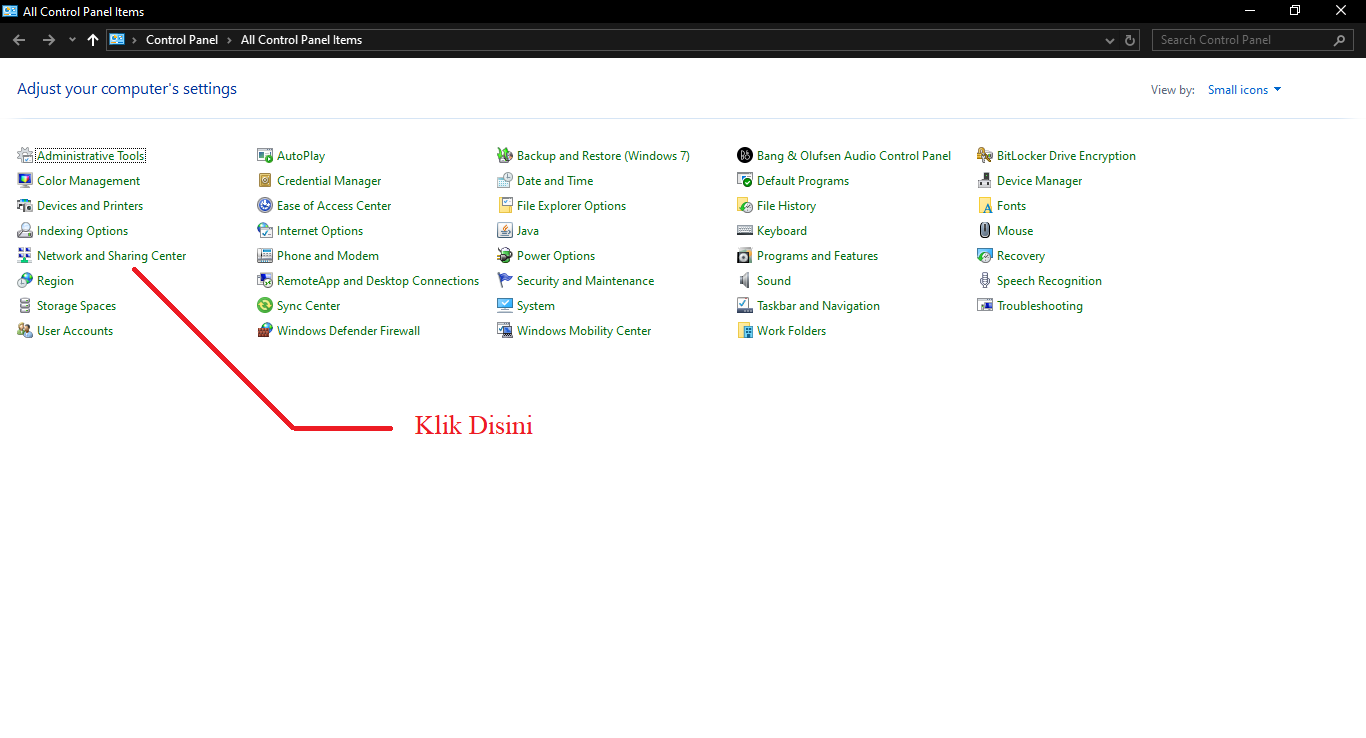The width and height of the screenshot is (1366, 738).
Task: Open the Date and Time icon
Action: 505,181
